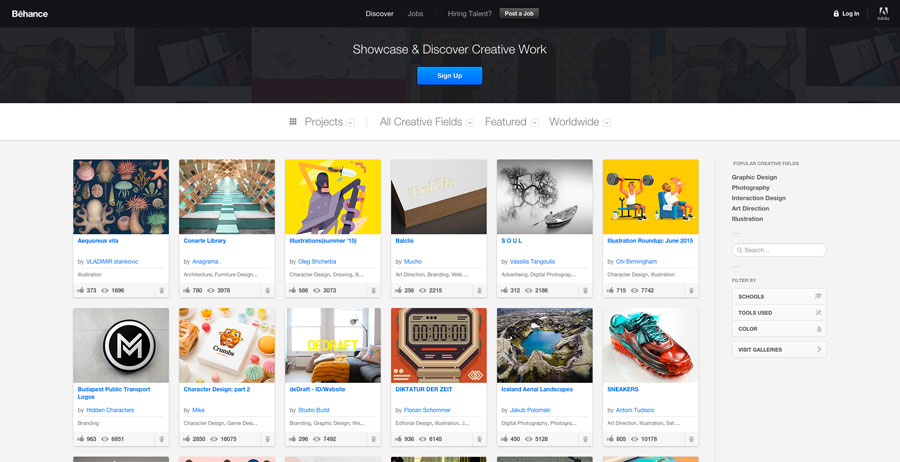Click the collection icon on Illustrations(summer '15) card
This screenshot has height=462, width=900.
(373, 291)
